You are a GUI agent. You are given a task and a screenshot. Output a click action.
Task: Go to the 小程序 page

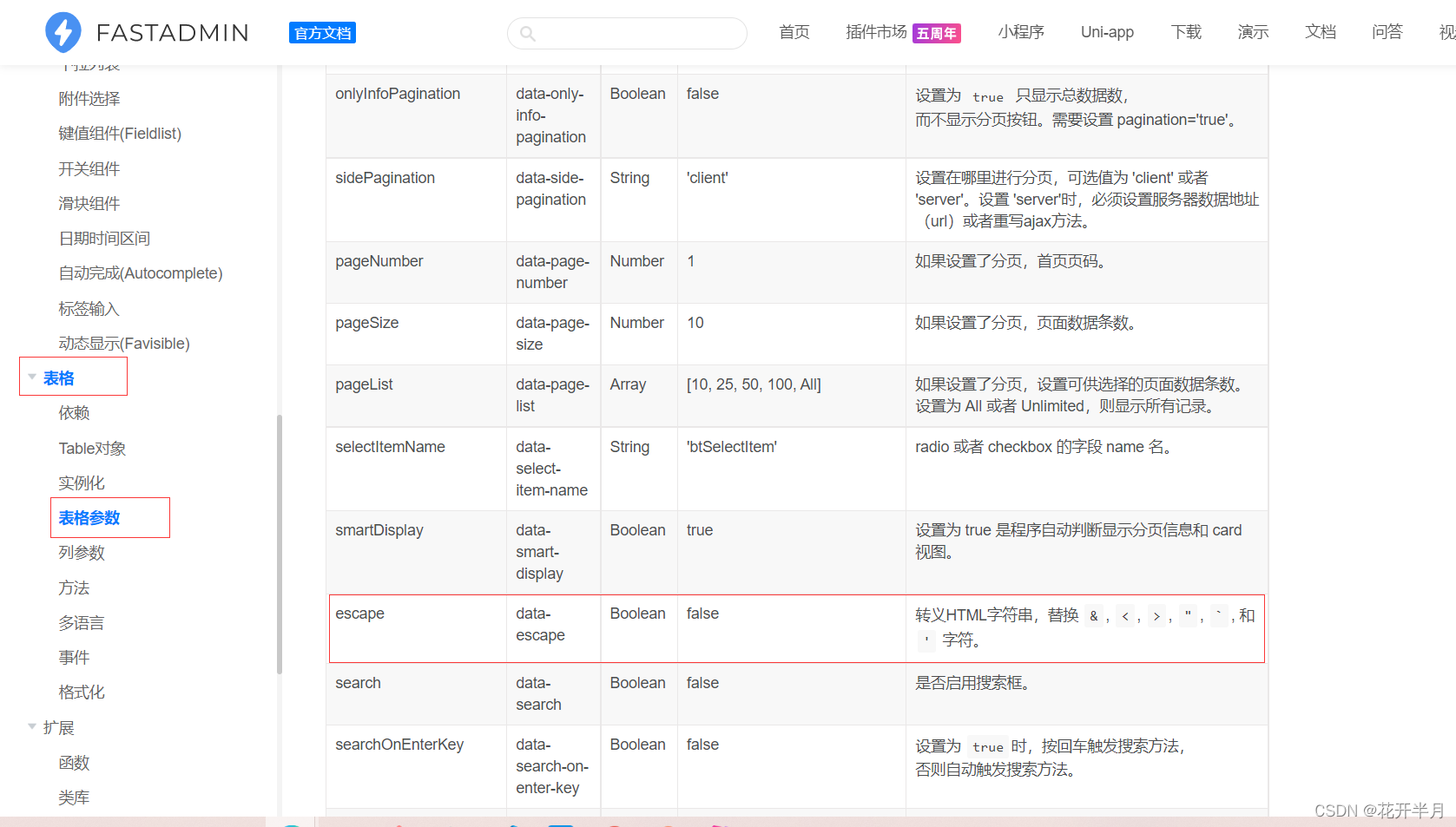coord(1021,32)
